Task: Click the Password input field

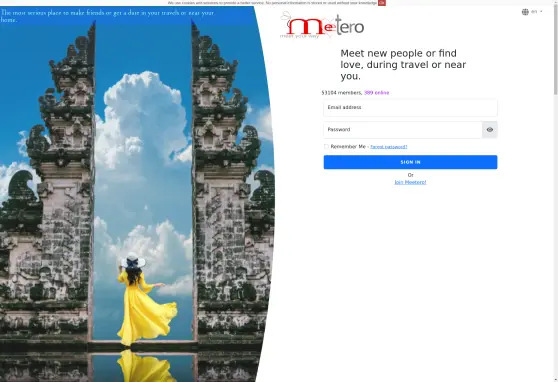Action: point(402,130)
